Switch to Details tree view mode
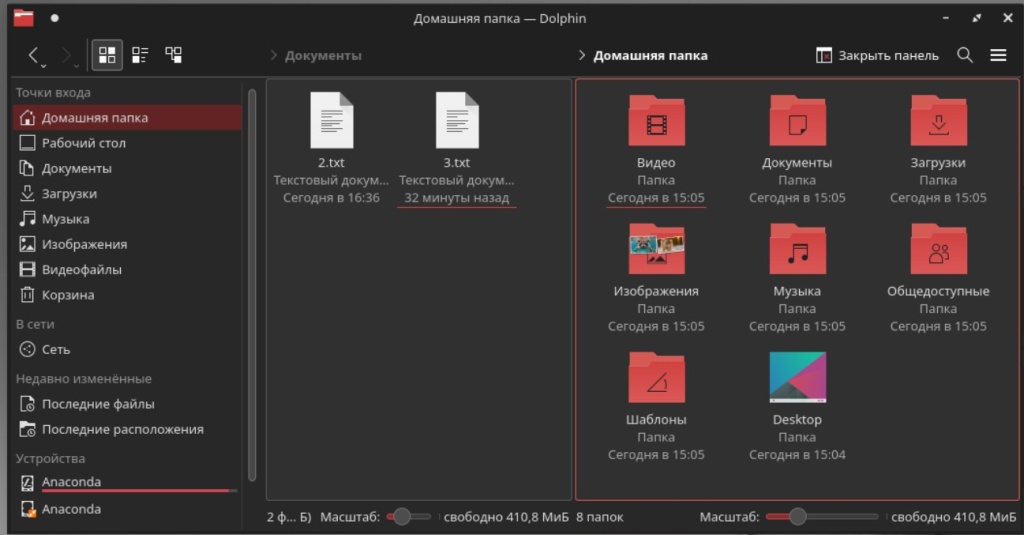Screen dimensions: 1024x535 point(173,55)
